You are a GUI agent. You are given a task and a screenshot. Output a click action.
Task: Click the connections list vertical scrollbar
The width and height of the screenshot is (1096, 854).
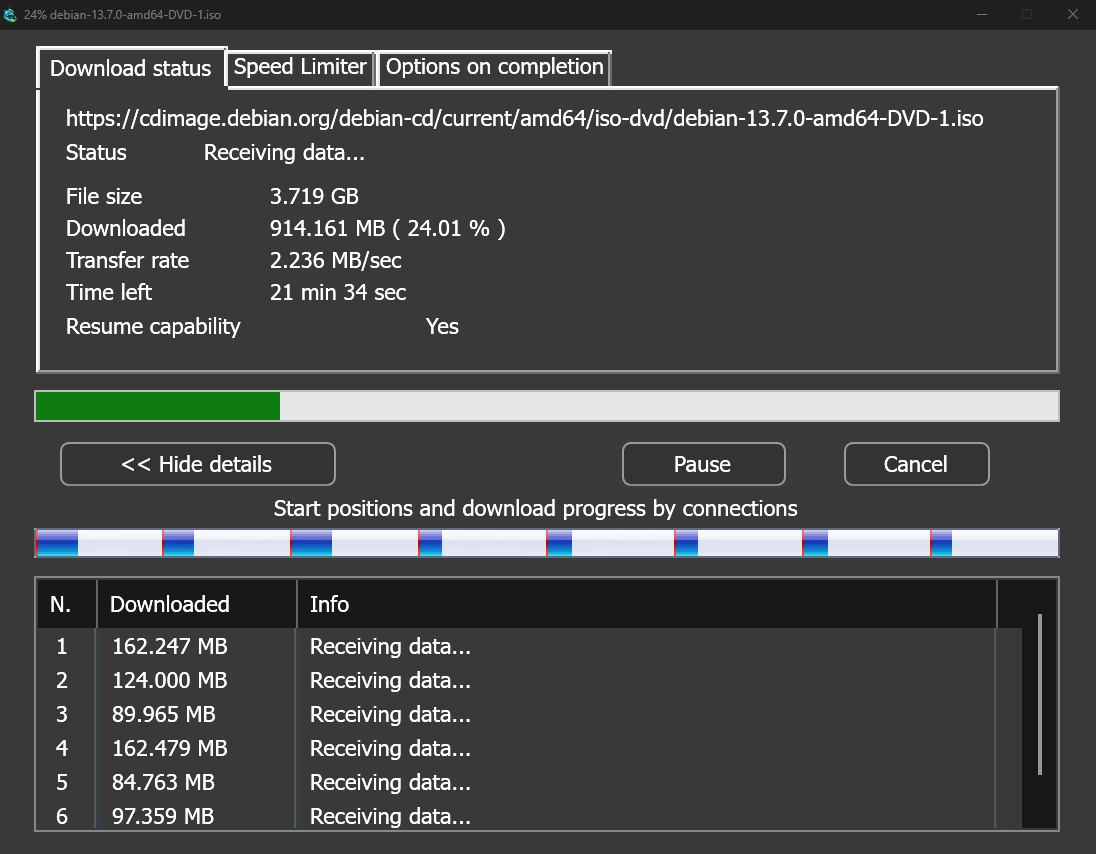[x=1039, y=695]
